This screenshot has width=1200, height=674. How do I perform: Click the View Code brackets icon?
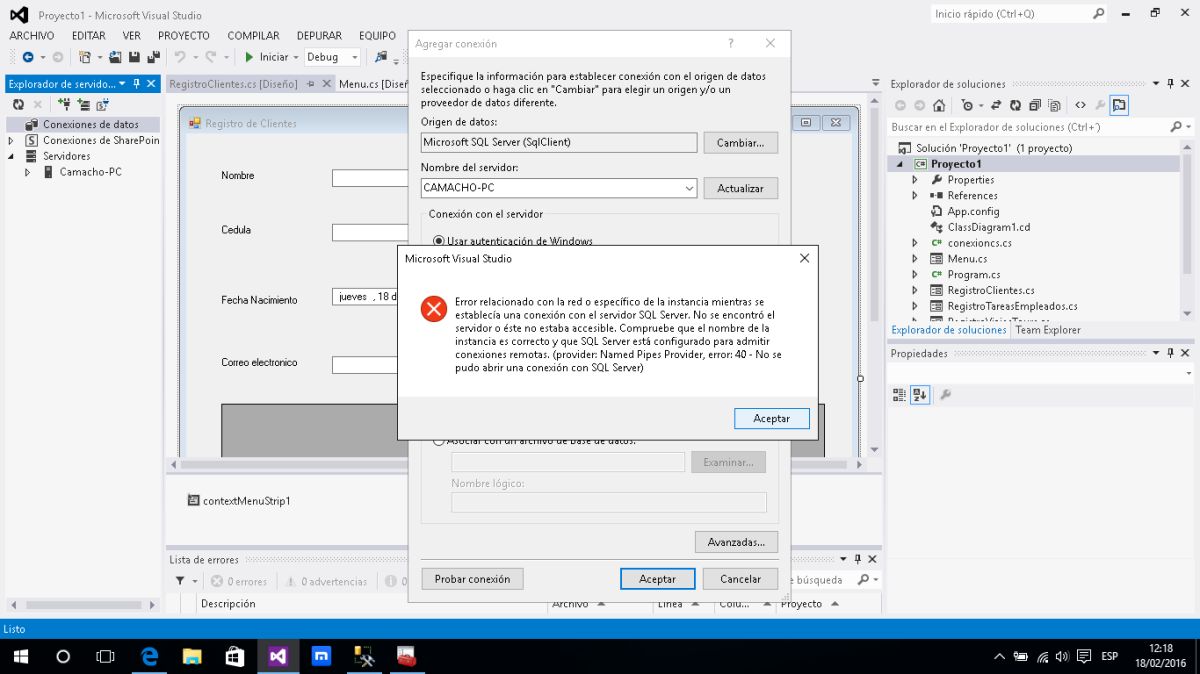coord(1081,105)
